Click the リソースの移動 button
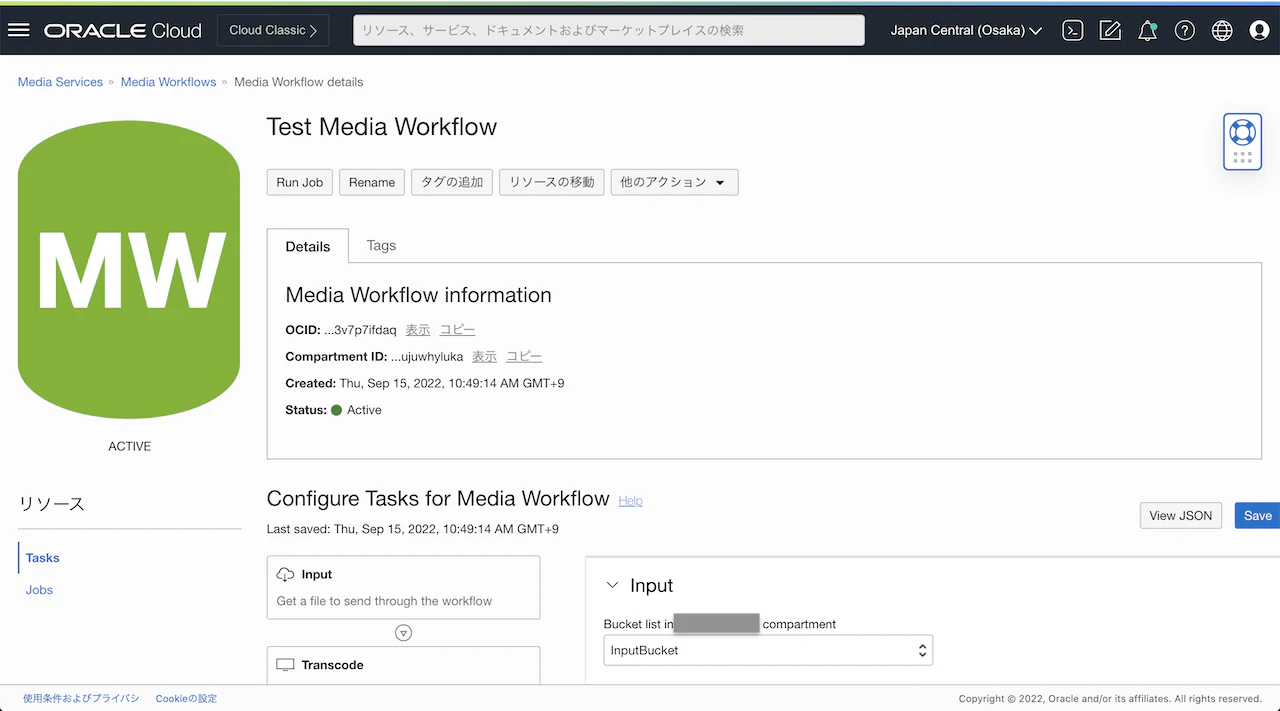The height and width of the screenshot is (711, 1280). point(552,182)
